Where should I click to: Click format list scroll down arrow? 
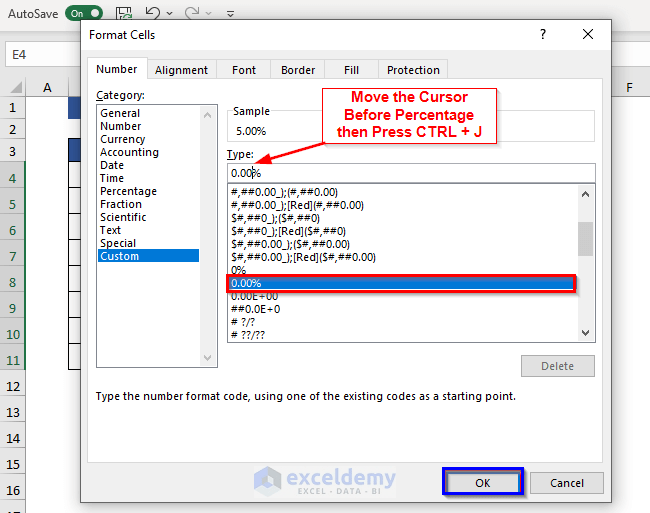[585, 332]
